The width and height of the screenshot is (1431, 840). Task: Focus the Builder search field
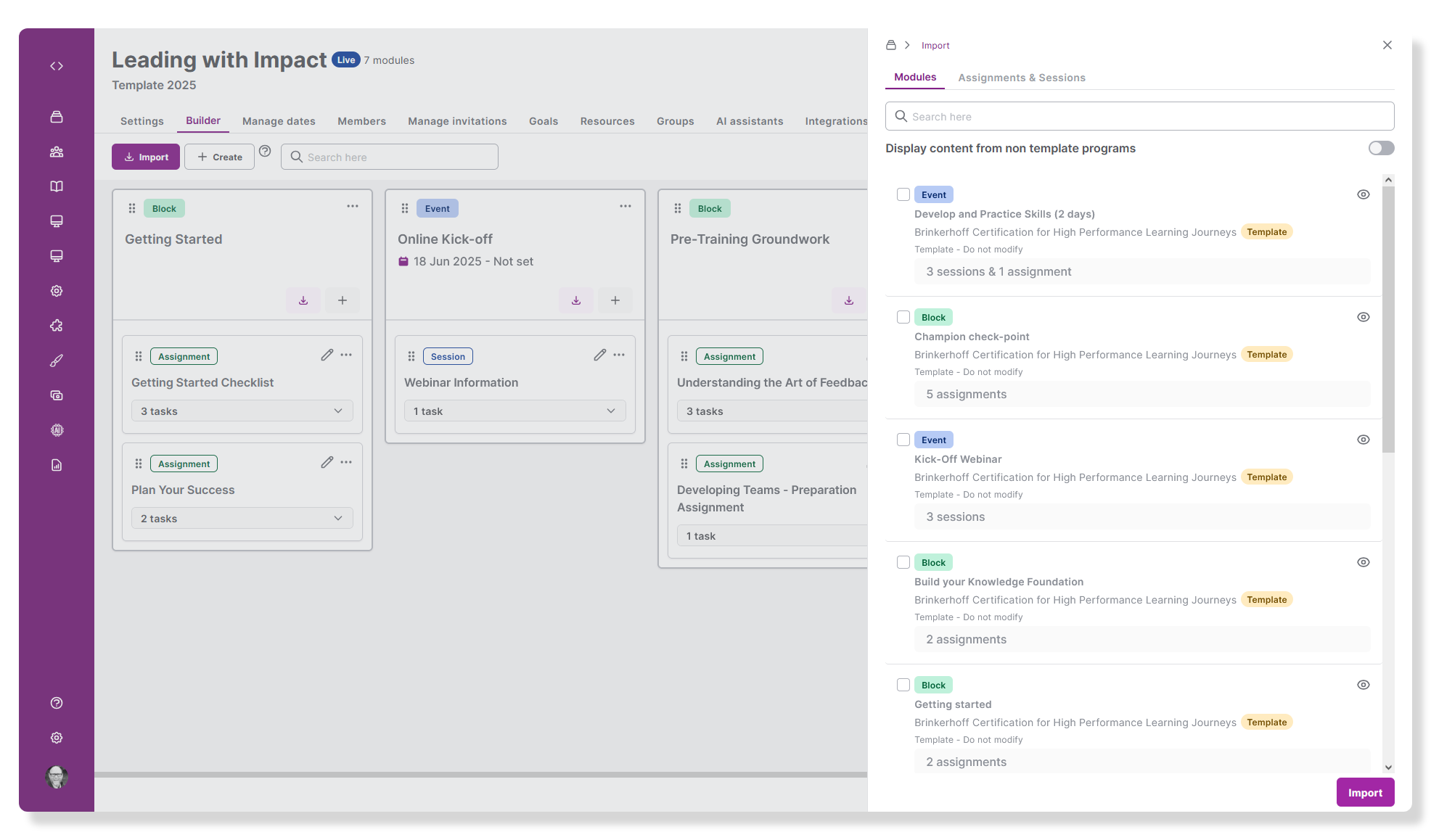tap(390, 157)
